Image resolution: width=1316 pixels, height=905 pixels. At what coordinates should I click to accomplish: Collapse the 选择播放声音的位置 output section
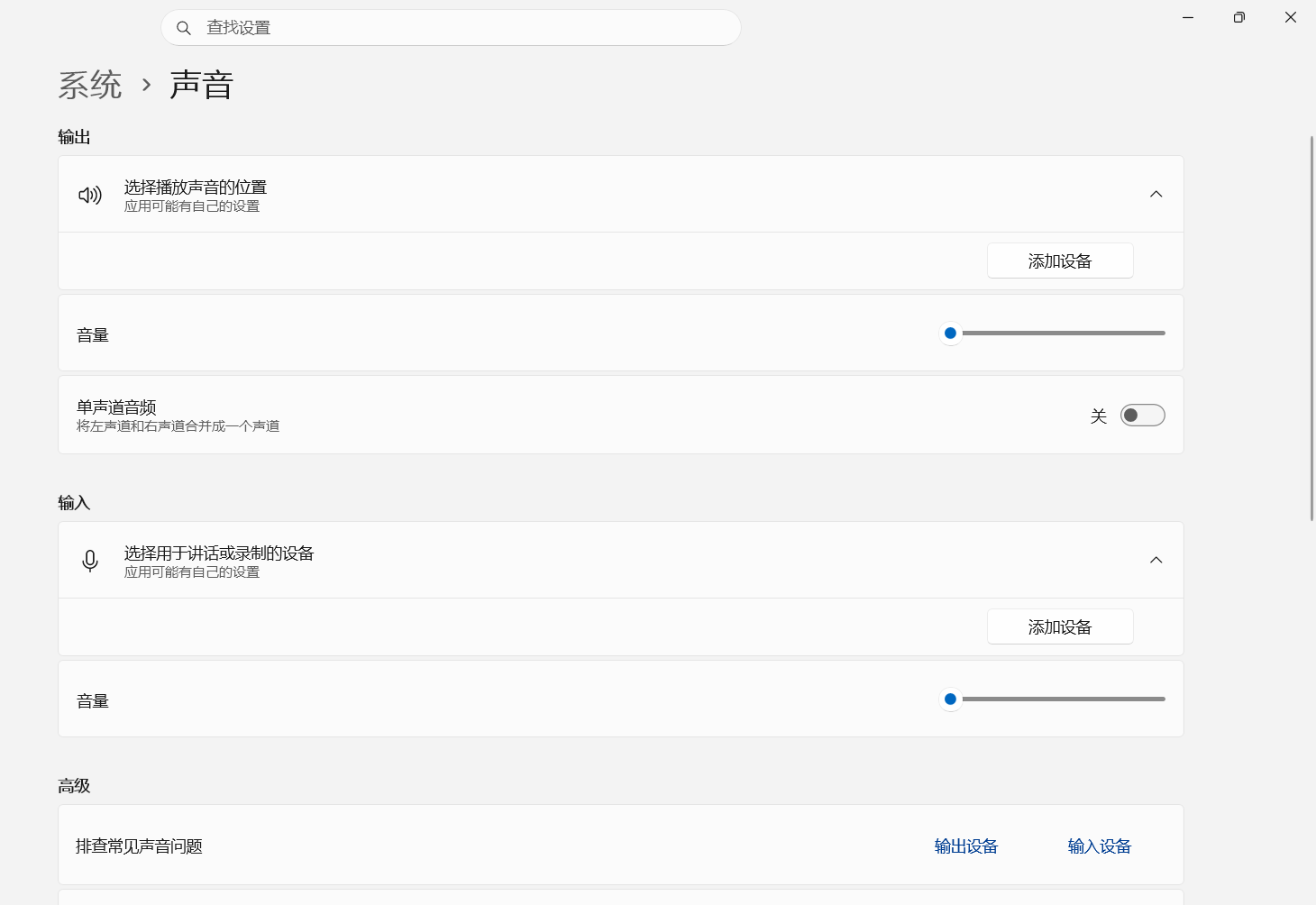[1156, 195]
